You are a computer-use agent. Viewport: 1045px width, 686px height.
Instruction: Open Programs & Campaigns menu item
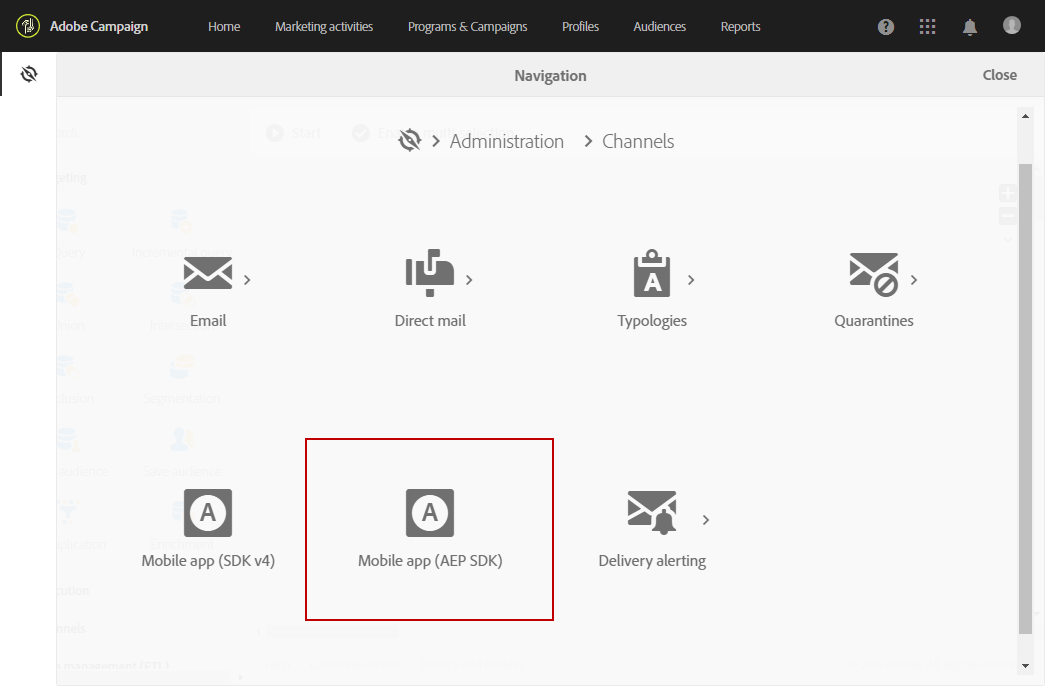467,27
